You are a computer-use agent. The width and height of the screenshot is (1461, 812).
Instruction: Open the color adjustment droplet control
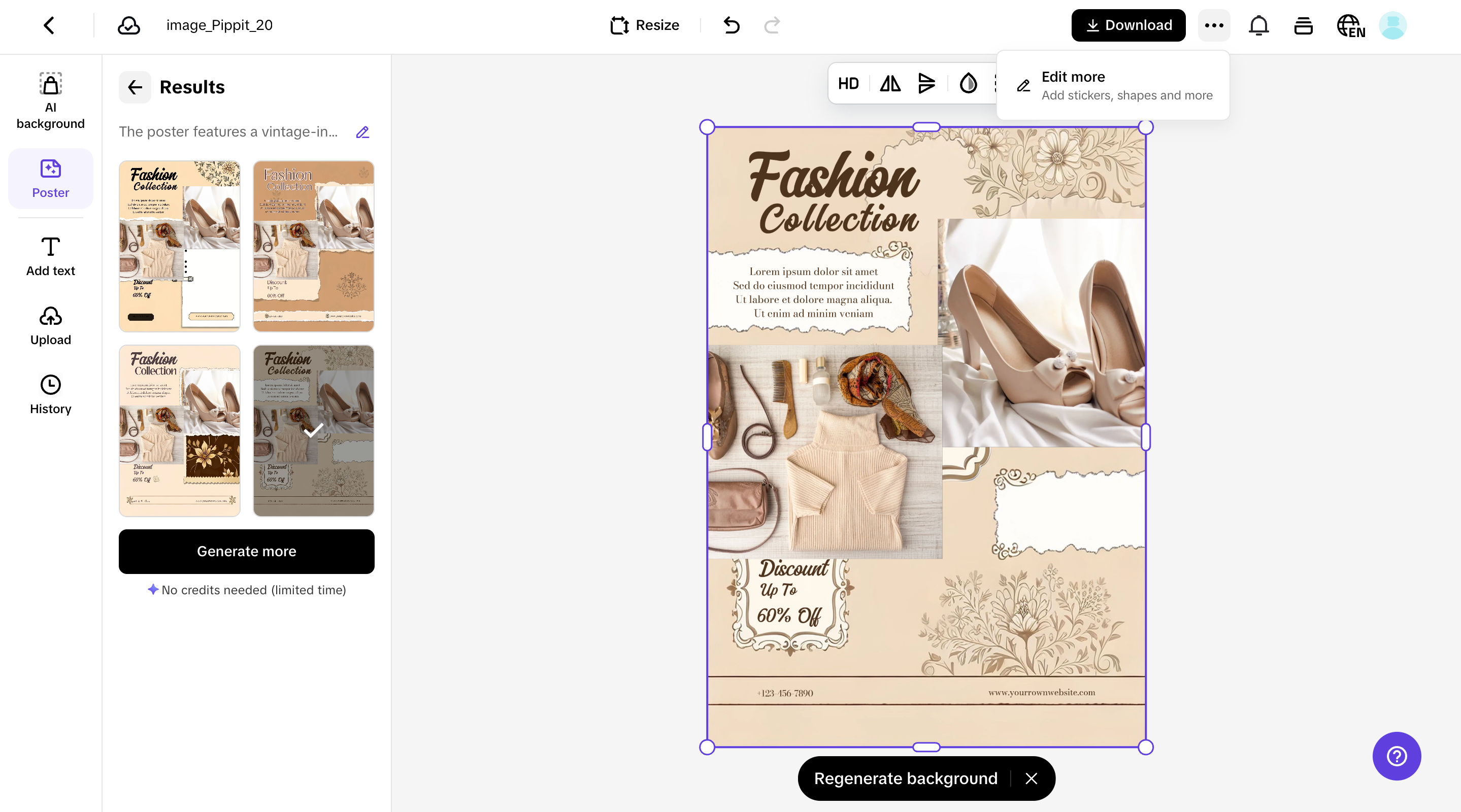(x=968, y=83)
